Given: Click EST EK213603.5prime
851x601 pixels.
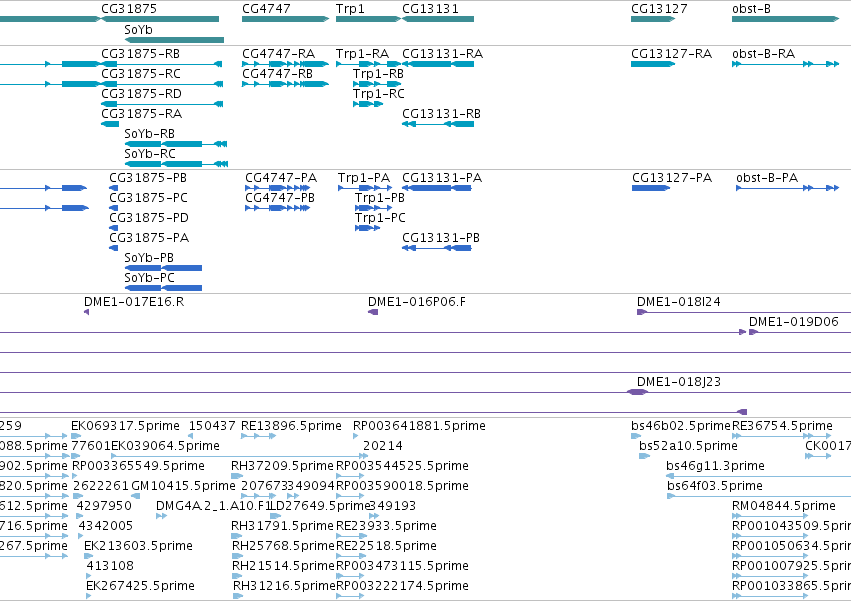Looking at the screenshot, I should tap(87, 556).
